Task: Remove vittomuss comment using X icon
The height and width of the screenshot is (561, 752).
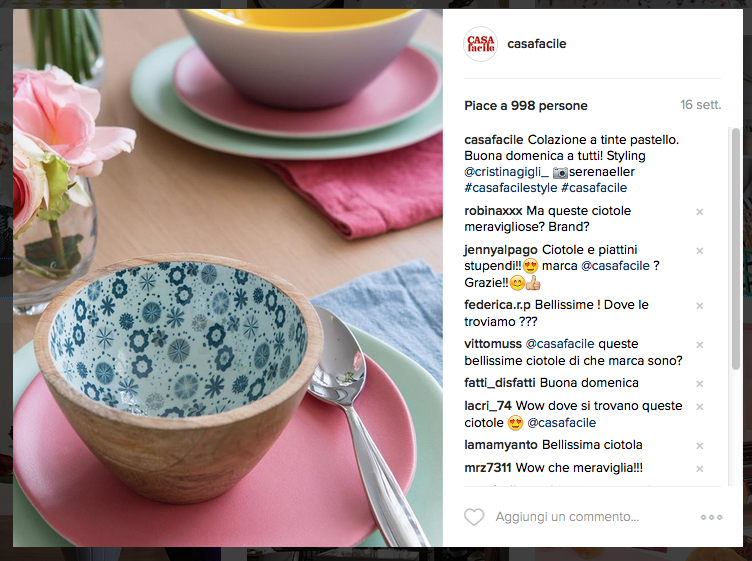Action: 700,345
